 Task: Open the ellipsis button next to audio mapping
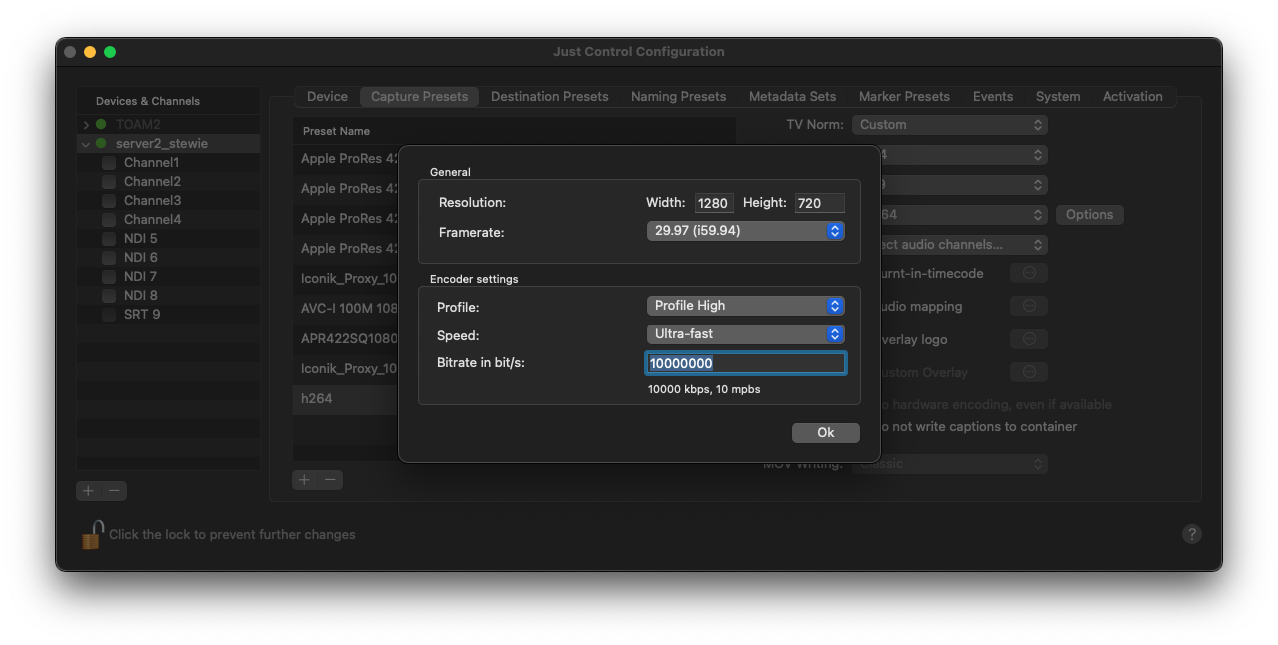[1029, 306]
